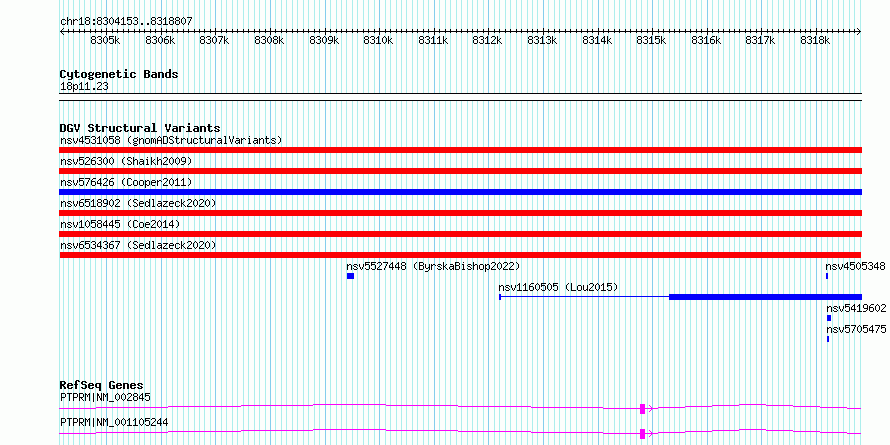This screenshot has width=890, height=445.
Task: Open the nsv1058445 (Coe2014) label
Action: click(120, 224)
